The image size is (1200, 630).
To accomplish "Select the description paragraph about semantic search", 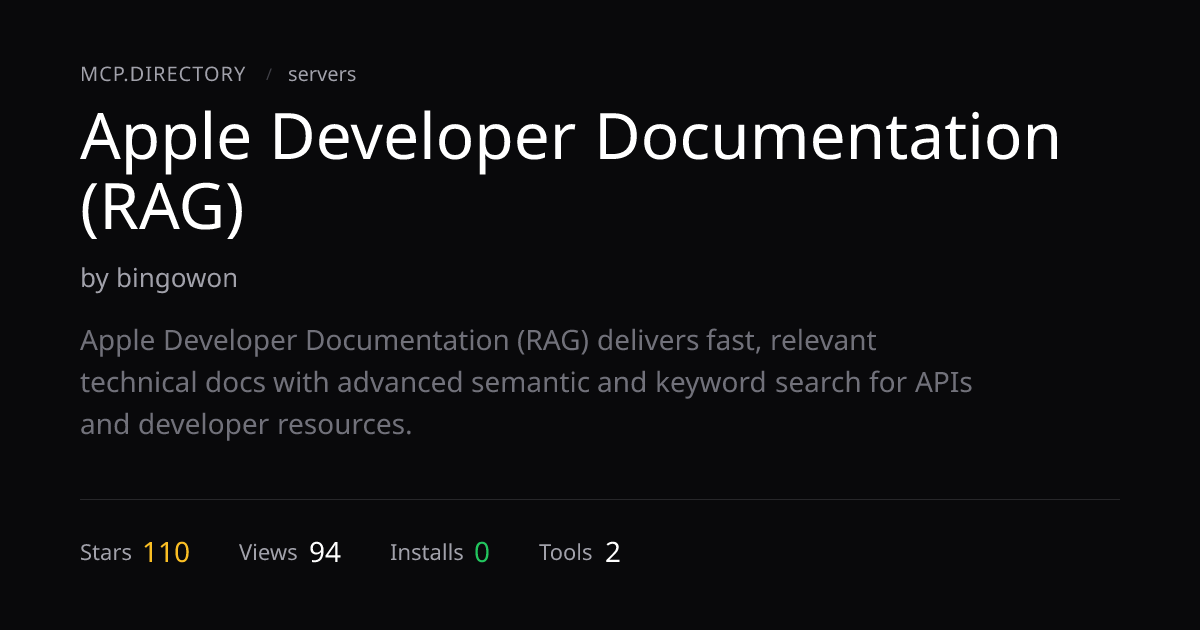I will click(526, 383).
